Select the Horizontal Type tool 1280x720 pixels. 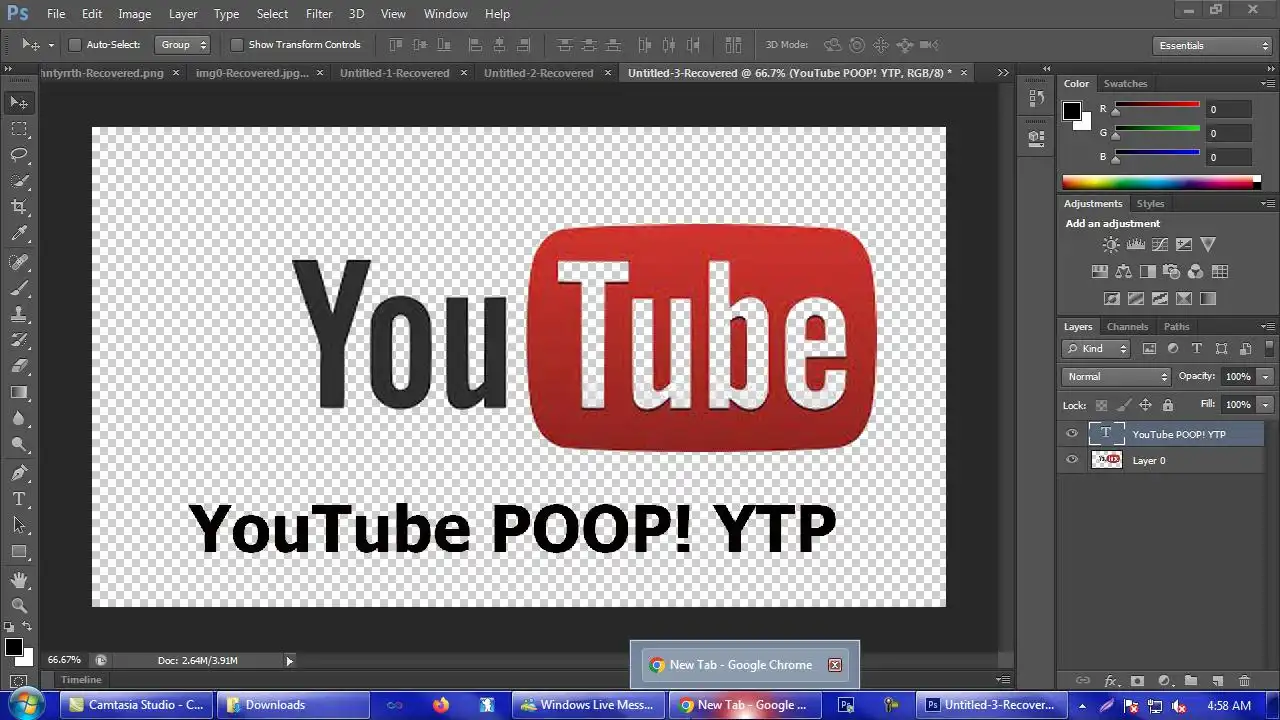[19, 499]
